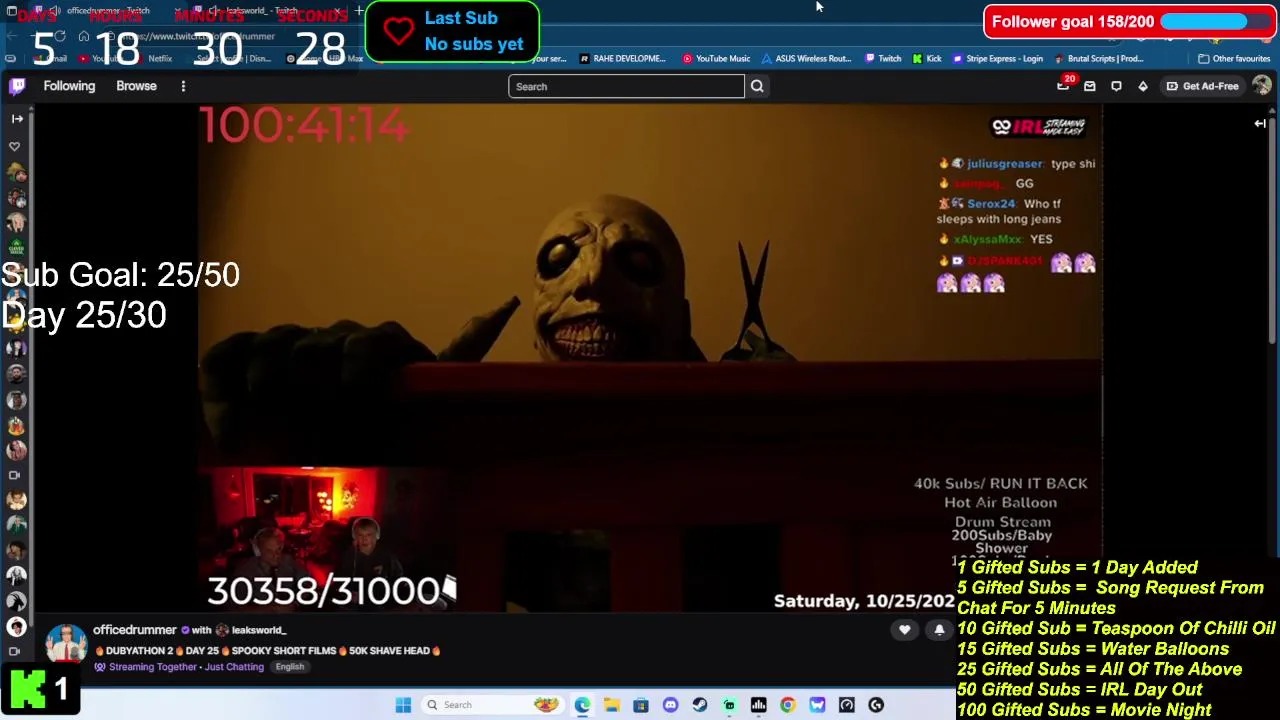Collapse the chat panel arrow
The width and height of the screenshot is (1280, 720).
pyautogui.click(x=1260, y=123)
